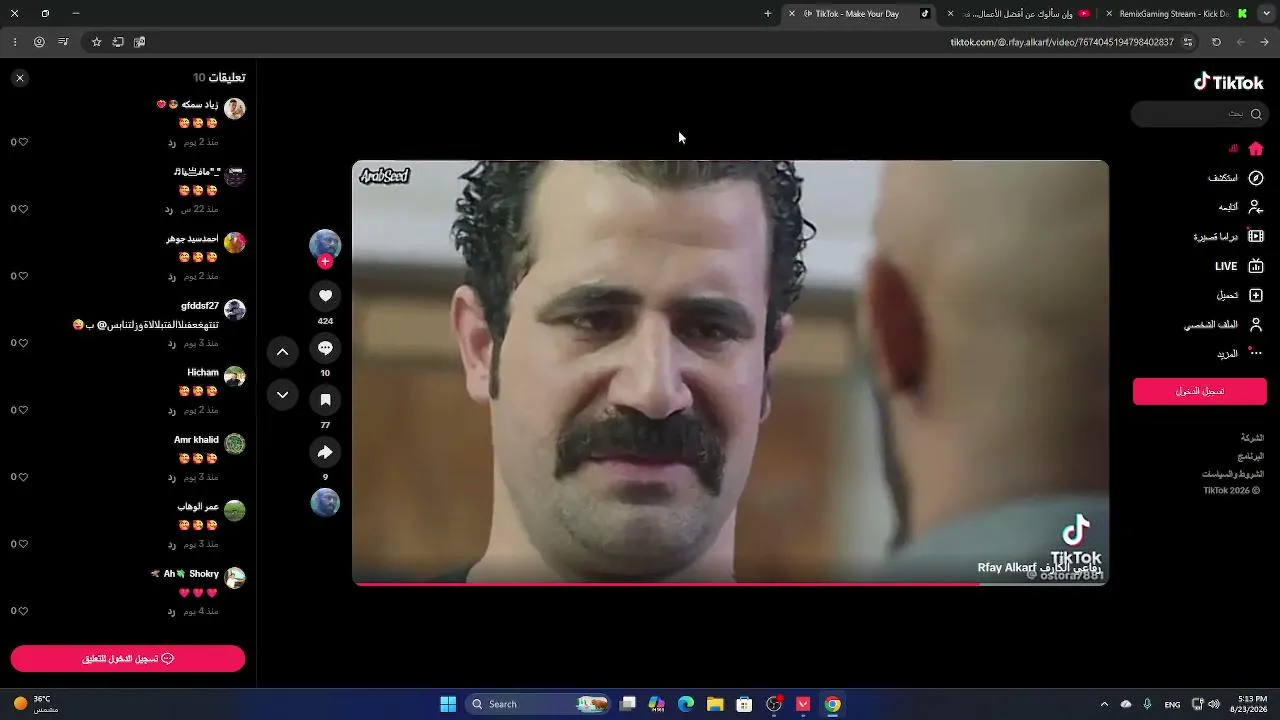Viewport: 1280px width, 720px height.
Task: Open the Profile person icon
Action: (1256, 325)
